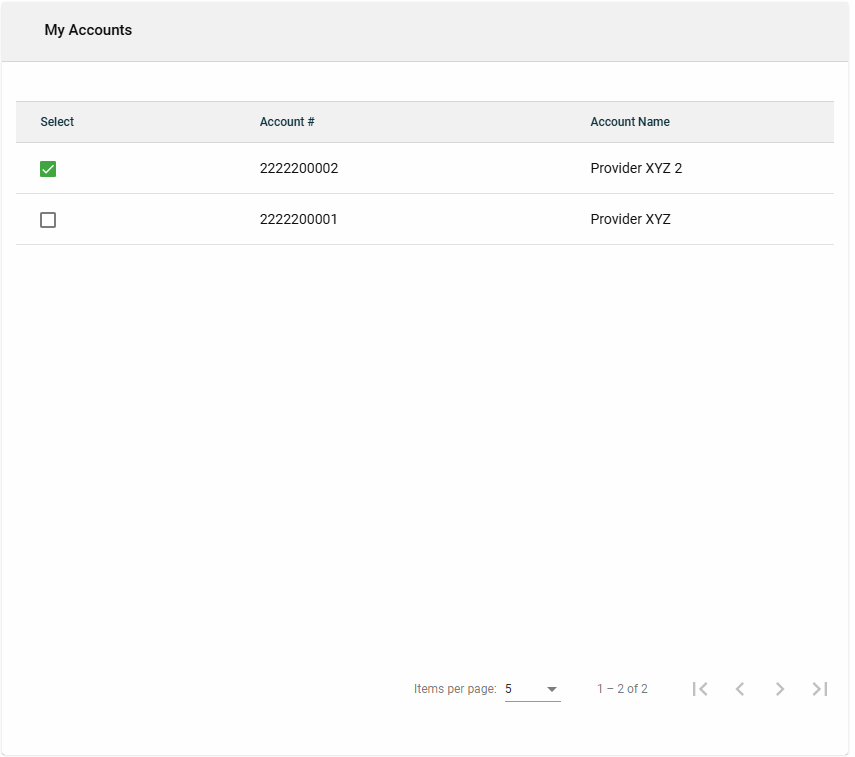Open the Items per page dropdown arrow
The width and height of the screenshot is (855, 757).
pos(552,689)
